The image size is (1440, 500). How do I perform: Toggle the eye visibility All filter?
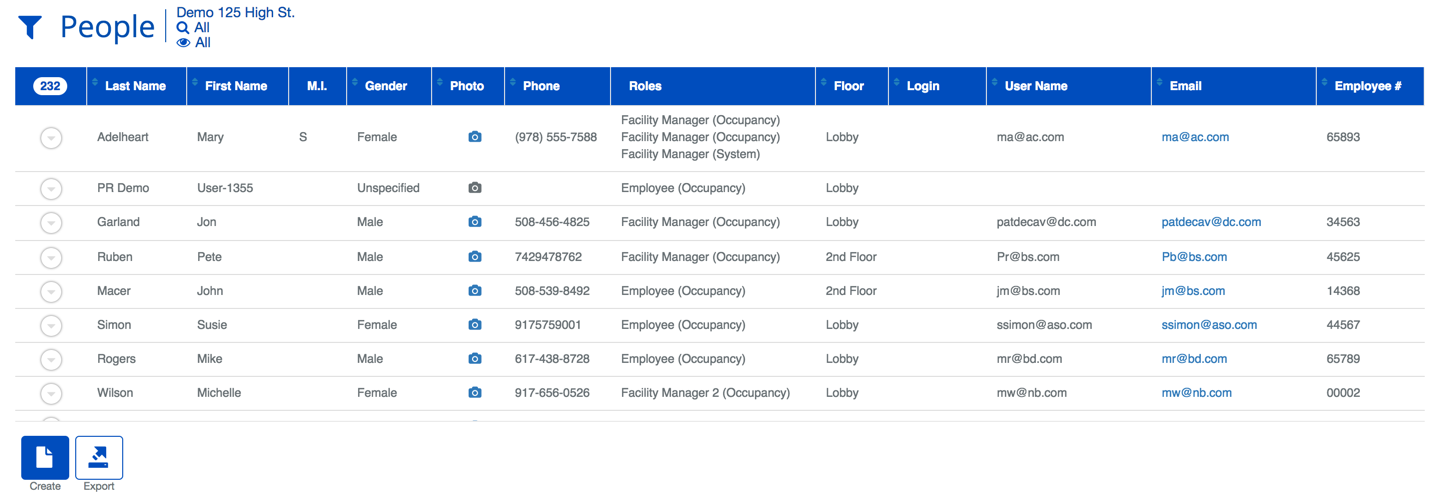(x=193, y=43)
